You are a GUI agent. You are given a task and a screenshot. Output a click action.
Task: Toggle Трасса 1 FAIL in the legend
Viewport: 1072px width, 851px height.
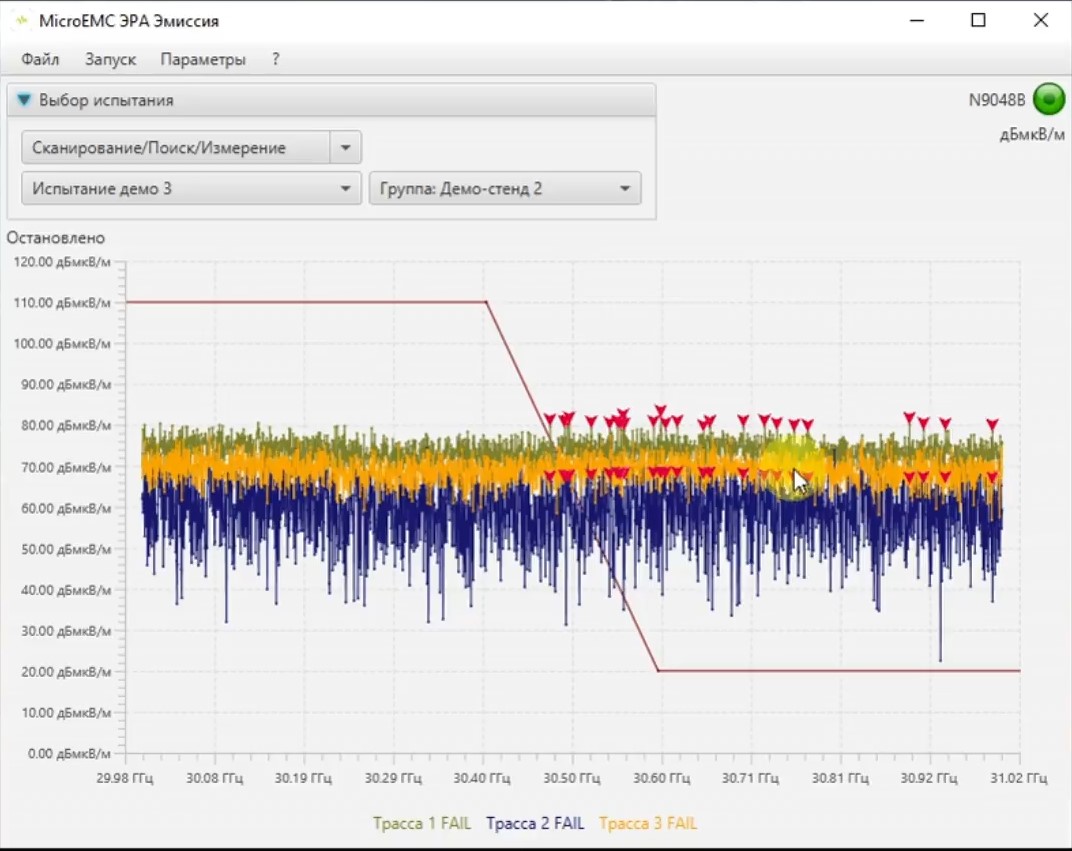point(422,823)
